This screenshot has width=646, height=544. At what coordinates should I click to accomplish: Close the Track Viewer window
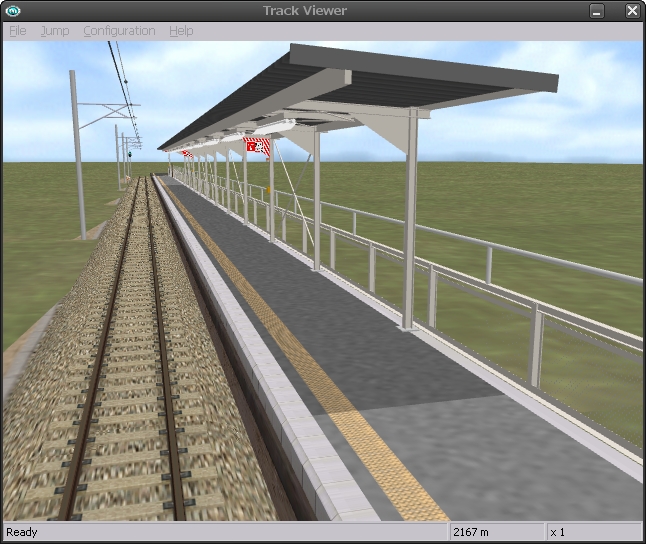click(x=632, y=11)
